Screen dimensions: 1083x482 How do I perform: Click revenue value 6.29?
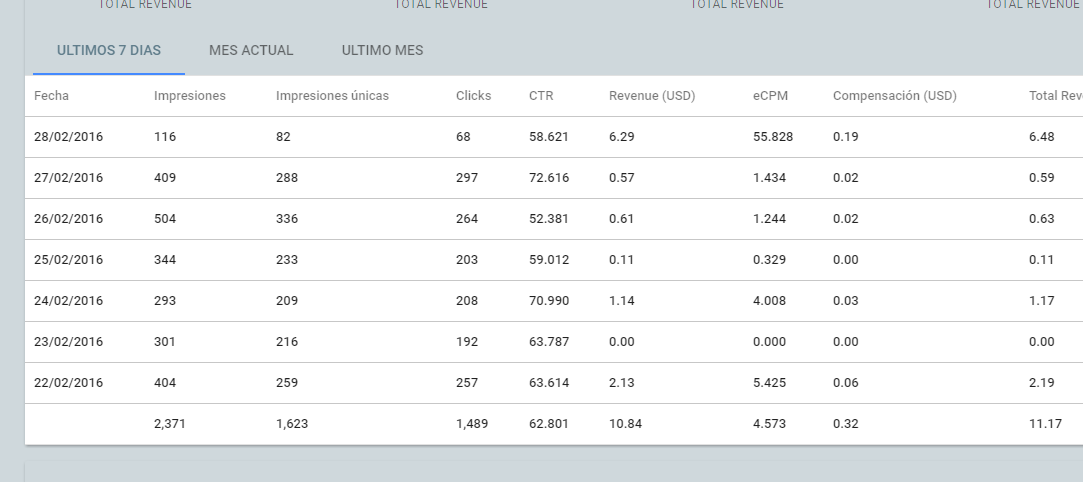pyautogui.click(x=622, y=137)
